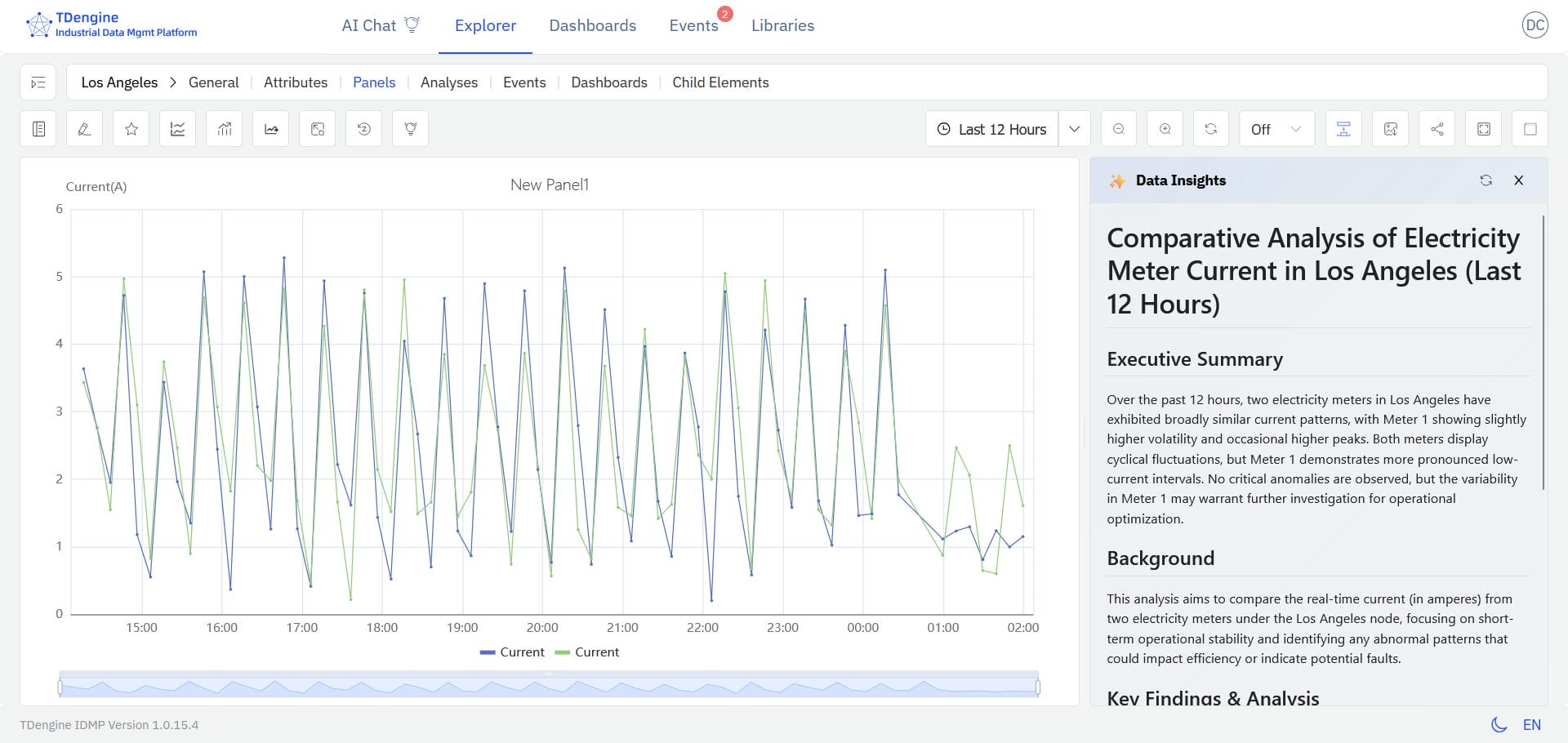Click the lightbulb insights toolbar icon

411,129
